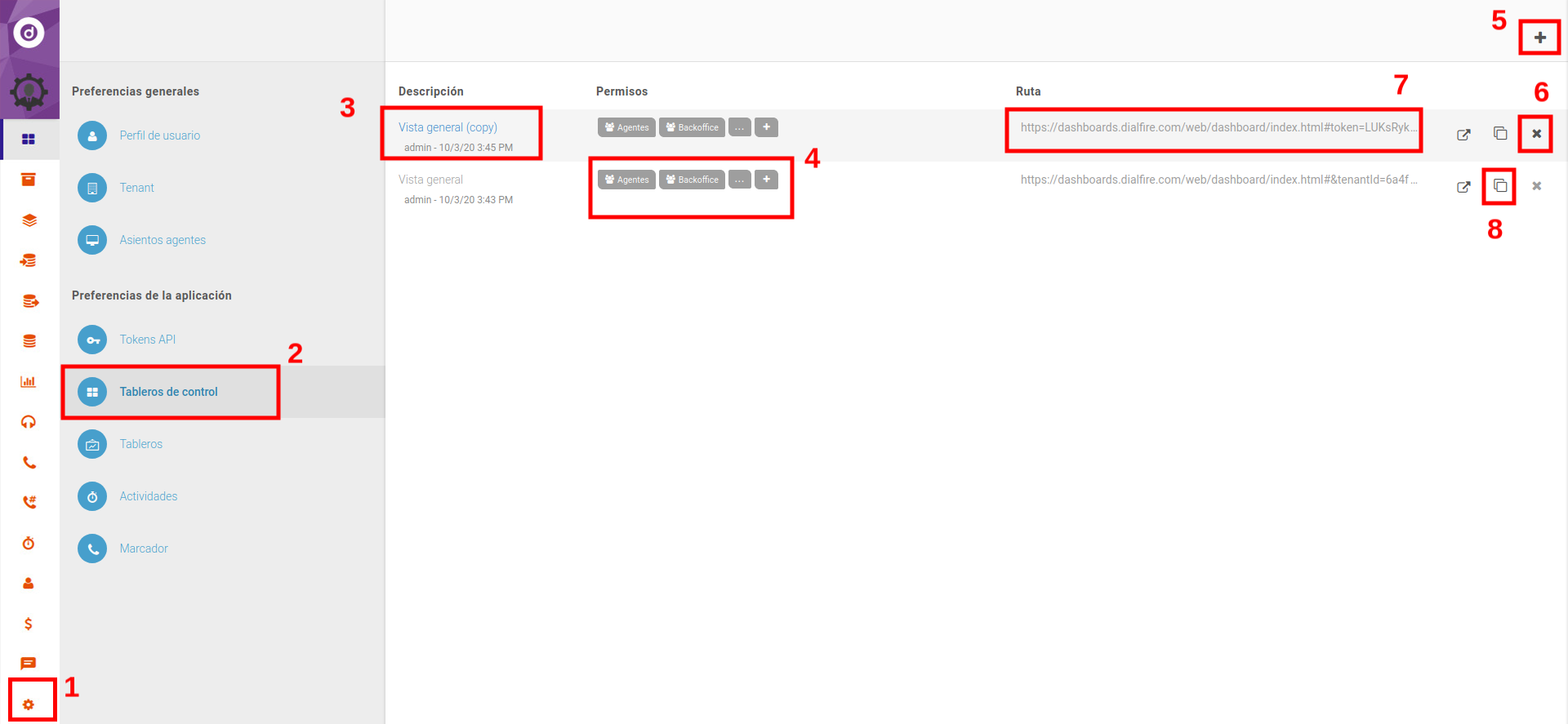This screenshot has height=724, width=1568.
Task: Open the settings gear at sidebar bottom
Action: pyautogui.click(x=29, y=704)
